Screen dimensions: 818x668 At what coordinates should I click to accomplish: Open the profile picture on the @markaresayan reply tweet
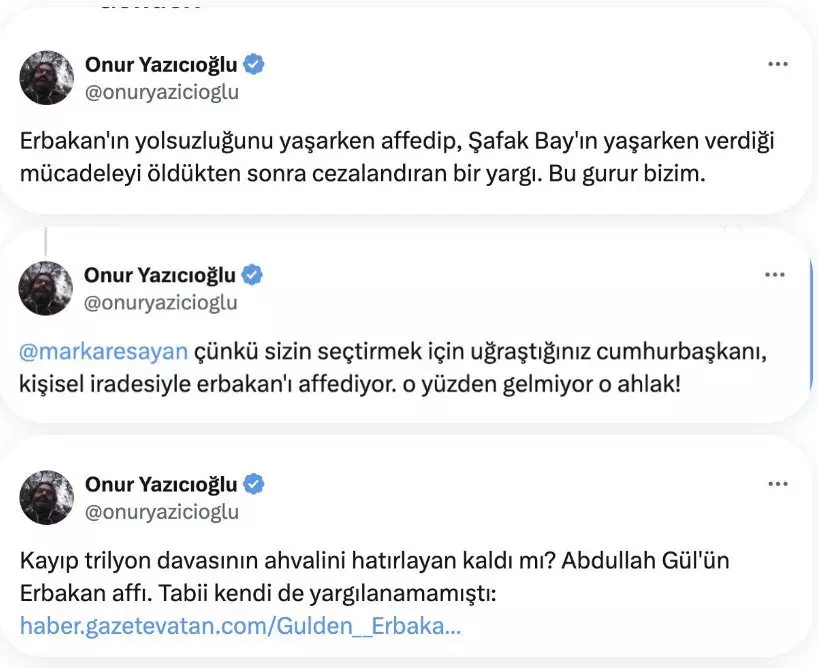pos(47,288)
